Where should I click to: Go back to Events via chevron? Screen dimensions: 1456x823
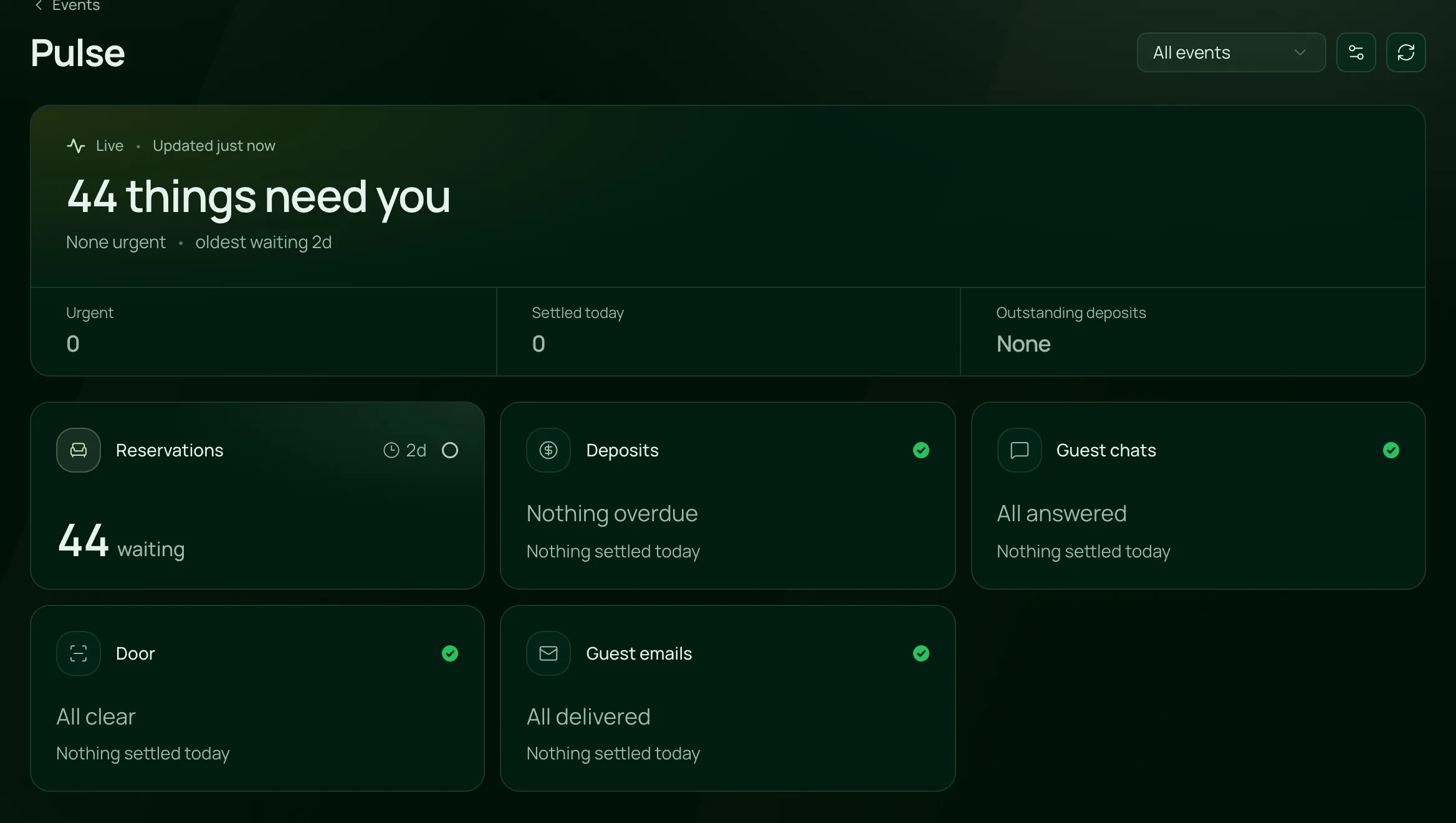[x=39, y=6]
